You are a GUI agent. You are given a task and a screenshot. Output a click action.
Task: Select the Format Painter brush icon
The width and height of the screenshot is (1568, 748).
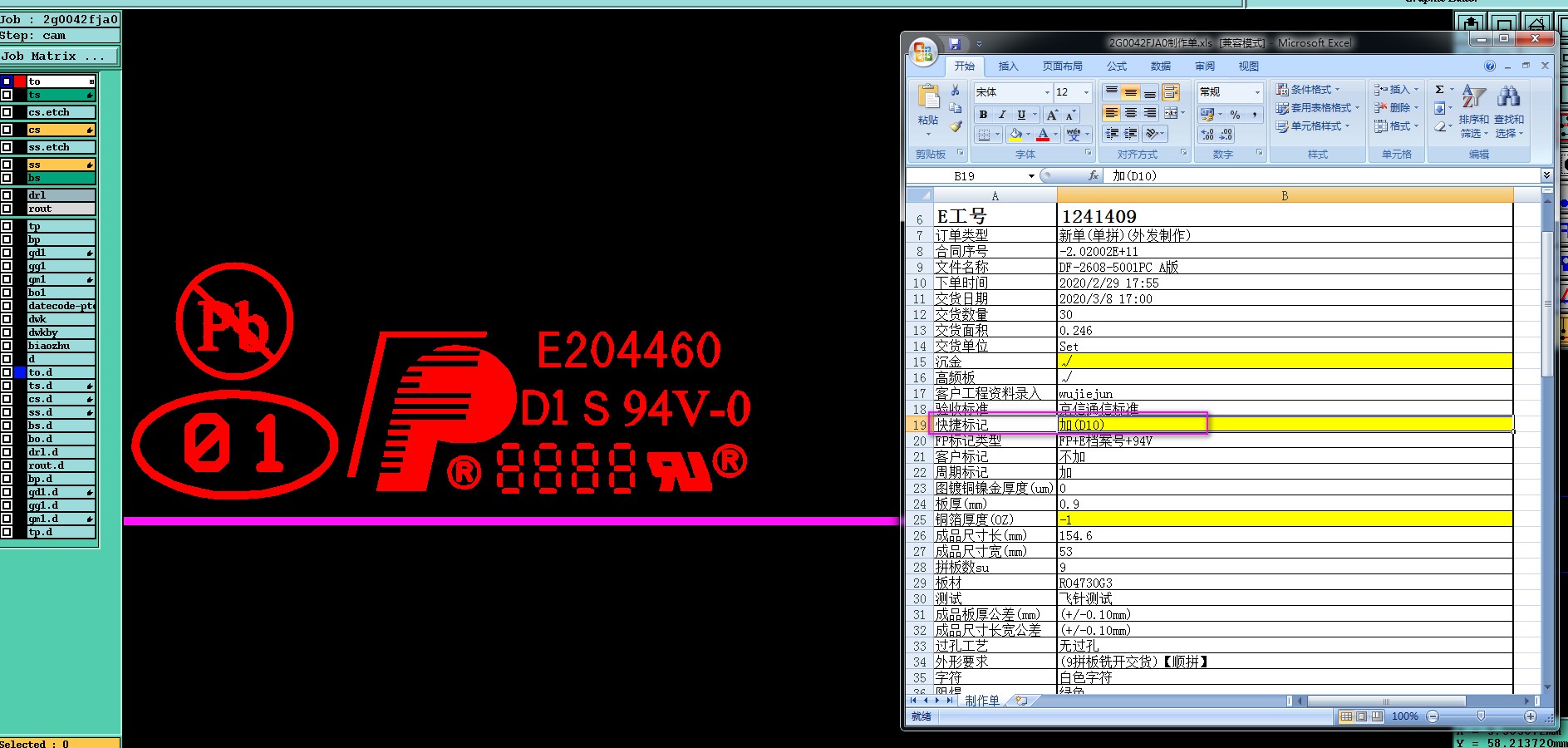click(956, 126)
